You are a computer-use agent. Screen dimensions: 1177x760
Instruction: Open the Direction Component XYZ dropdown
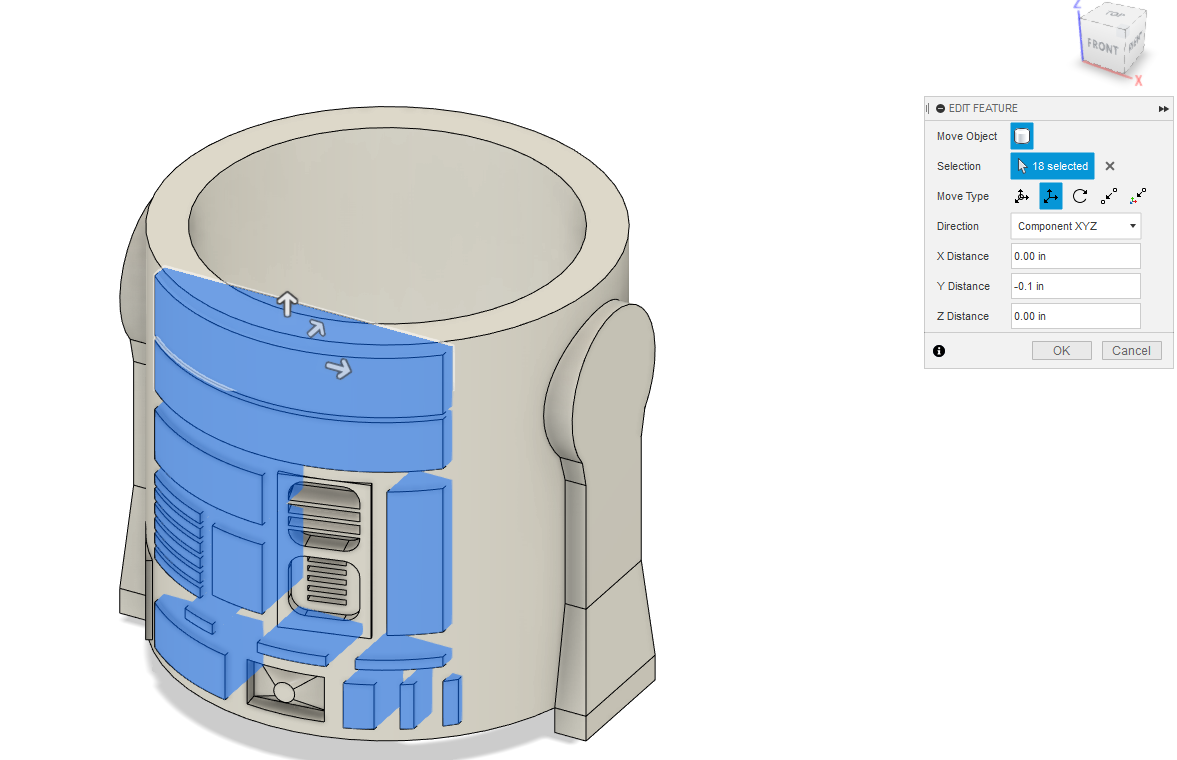pos(1076,226)
